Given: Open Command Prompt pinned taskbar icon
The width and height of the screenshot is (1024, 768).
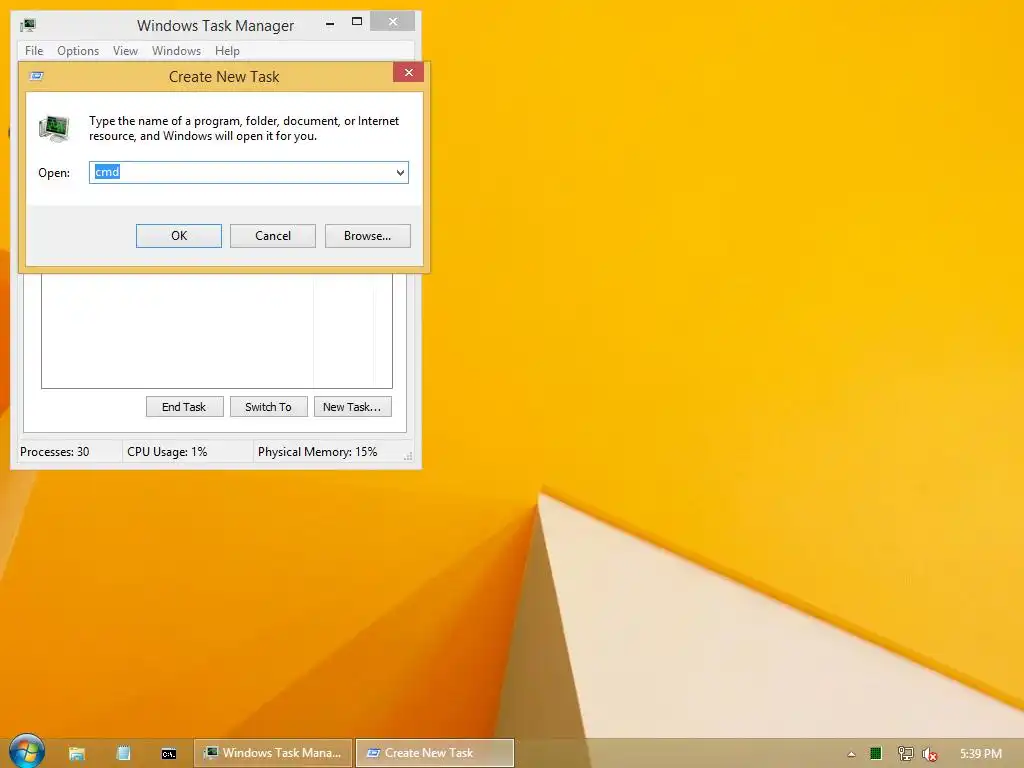Looking at the screenshot, I should click(x=168, y=754).
